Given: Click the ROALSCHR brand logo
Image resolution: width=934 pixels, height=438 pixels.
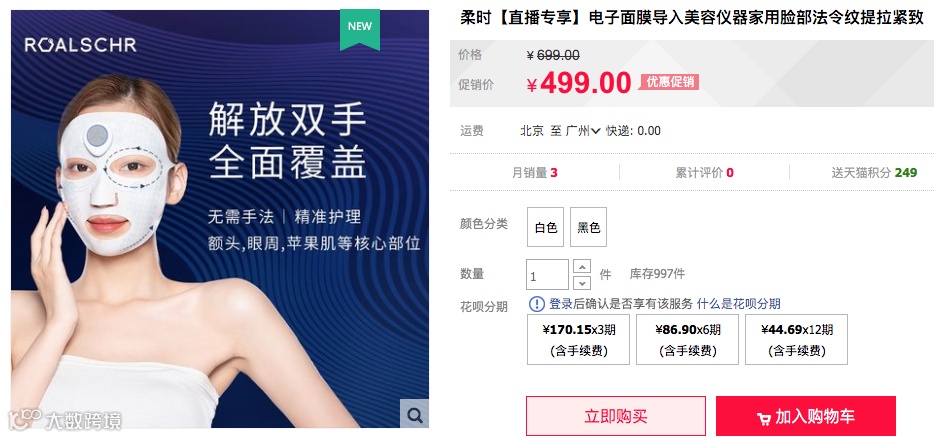Looking at the screenshot, I should click(x=80, y=45).
